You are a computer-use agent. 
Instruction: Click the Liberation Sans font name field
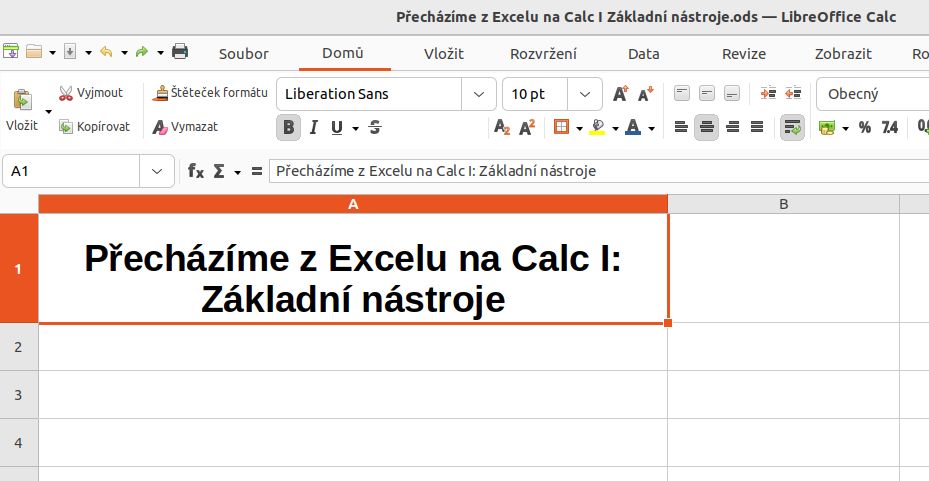coord(369,94)
